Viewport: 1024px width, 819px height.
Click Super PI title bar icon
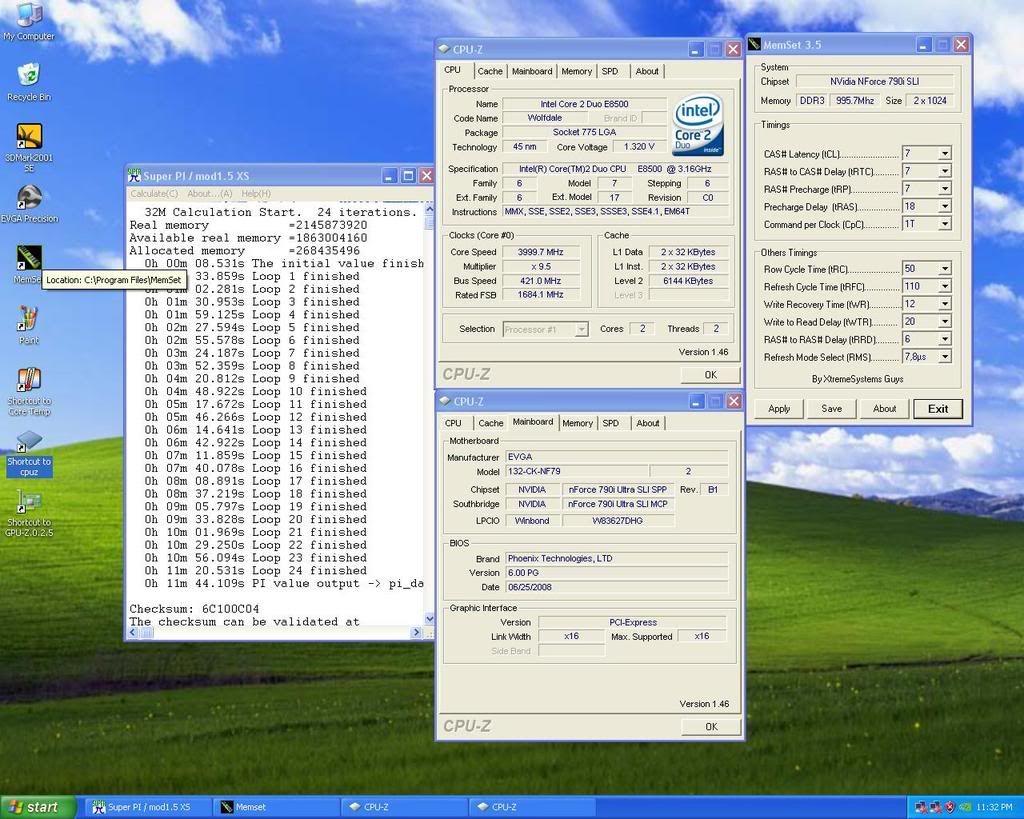(x=135, y=176)
